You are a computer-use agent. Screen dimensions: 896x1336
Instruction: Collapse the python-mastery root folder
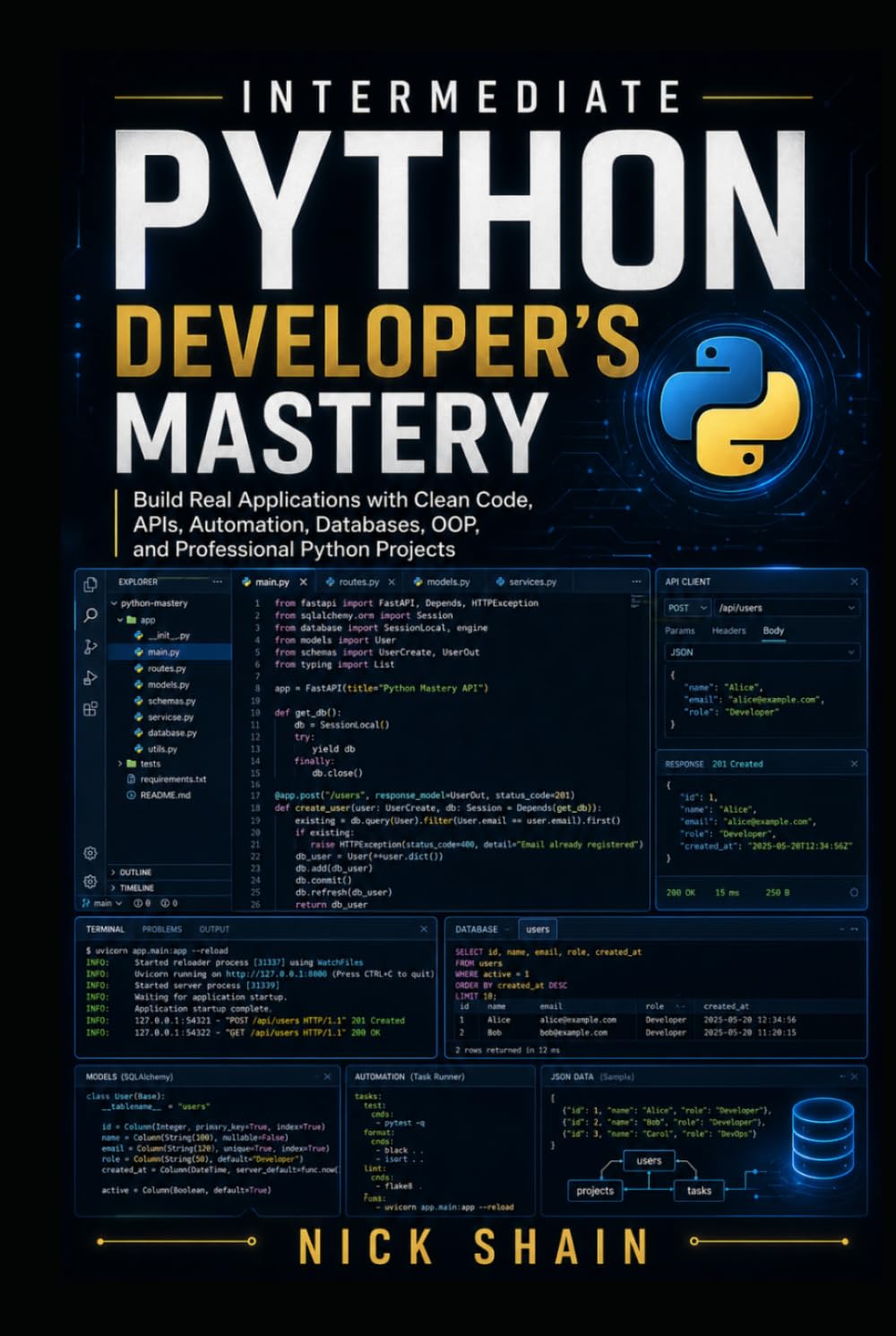pos(114,603)
